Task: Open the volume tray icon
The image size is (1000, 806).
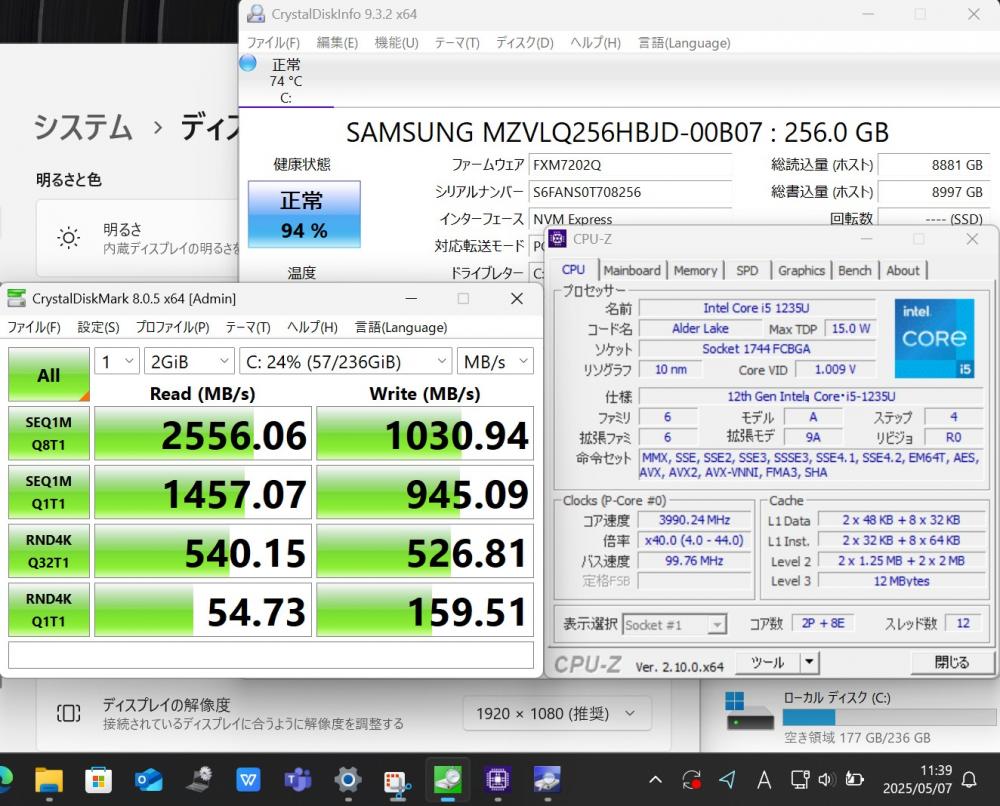Action: pyautogui.click(x=827, y=779)
